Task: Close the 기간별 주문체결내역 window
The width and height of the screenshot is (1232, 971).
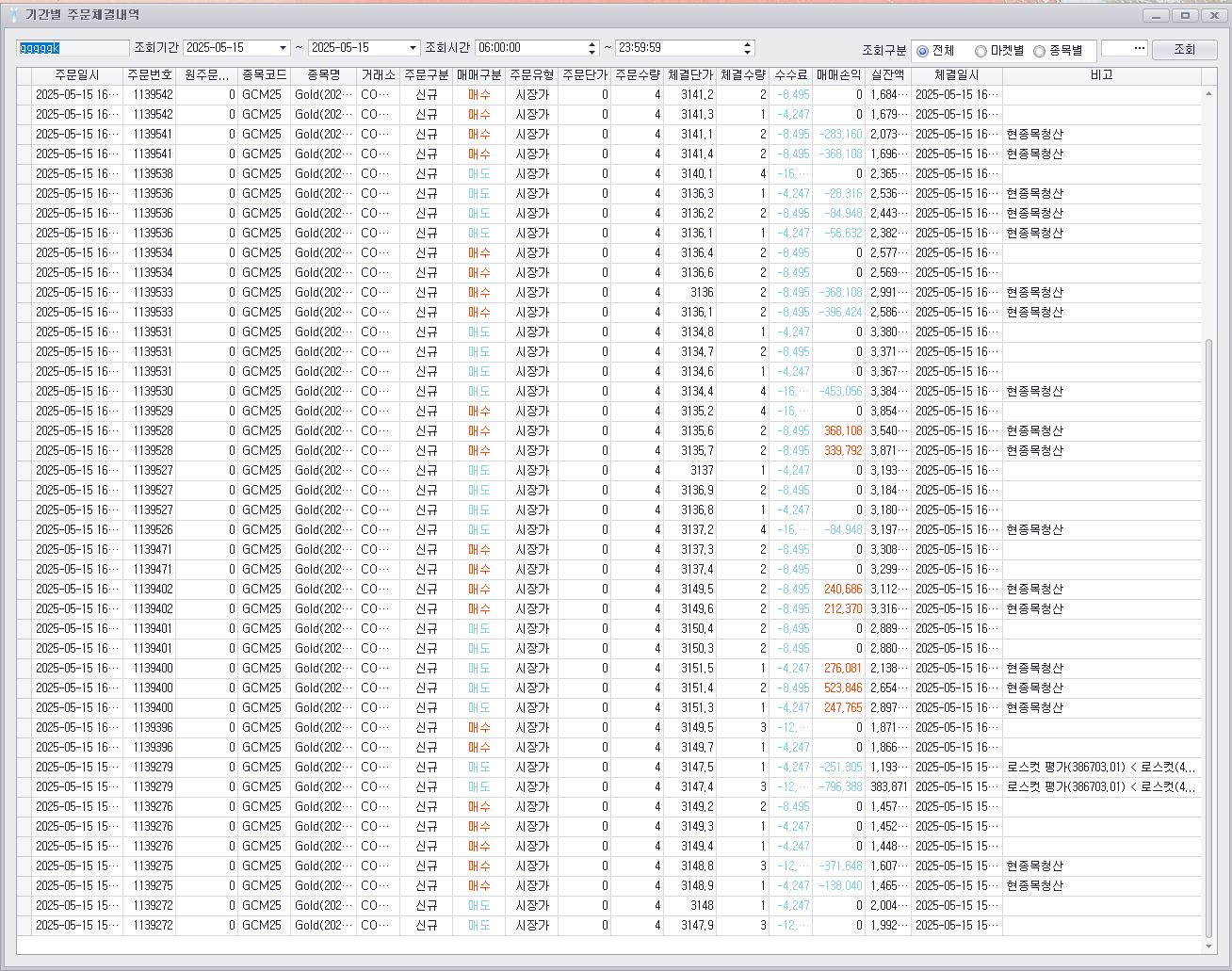Action: tap(1212, 15)
